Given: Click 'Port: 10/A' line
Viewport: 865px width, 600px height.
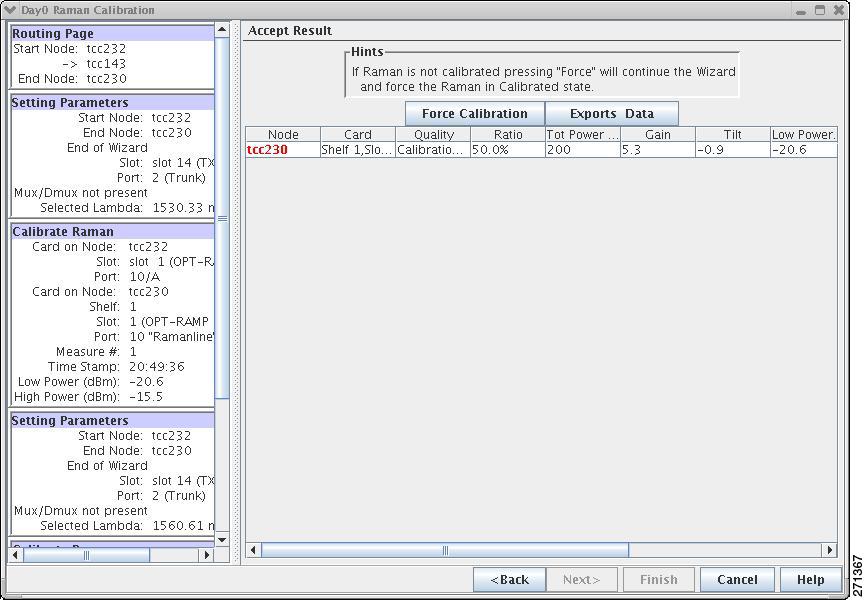Looking at the screenshot, I should coord(126,277).
